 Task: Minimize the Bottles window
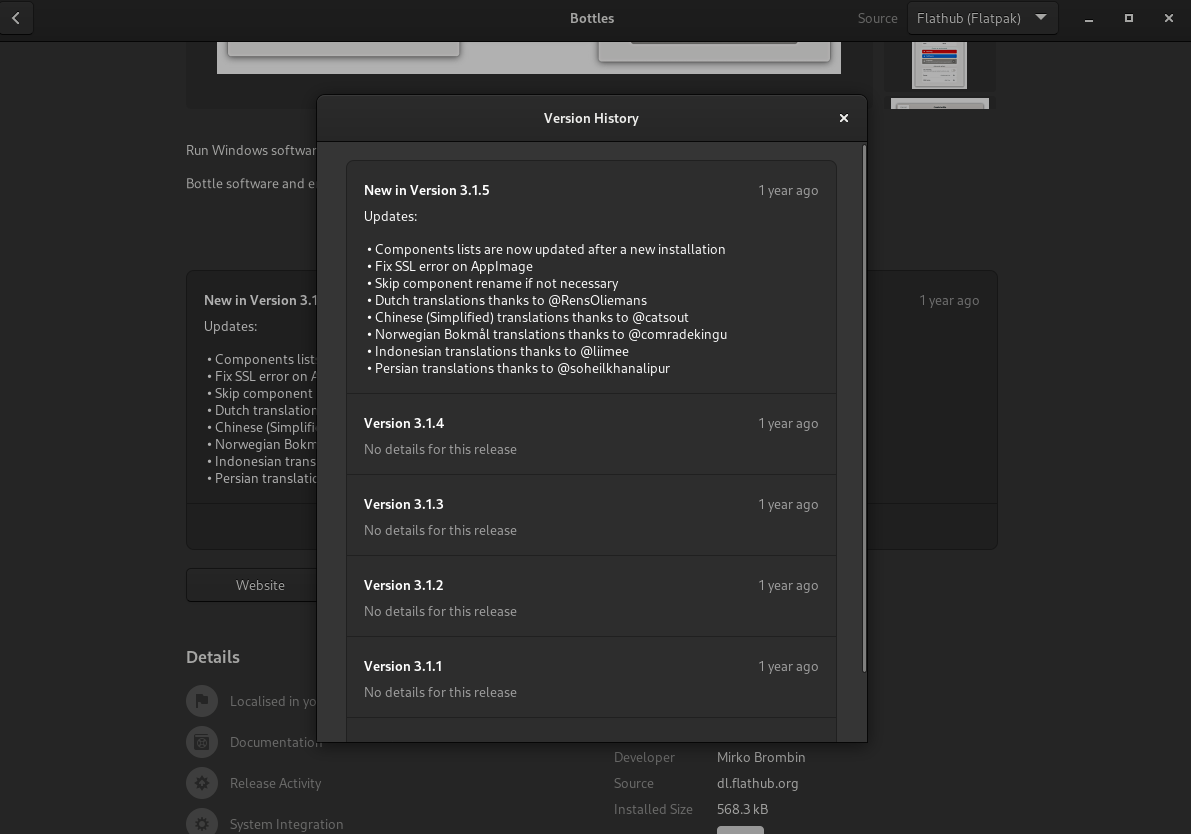pyautogui.click(x=1088, y=18)
